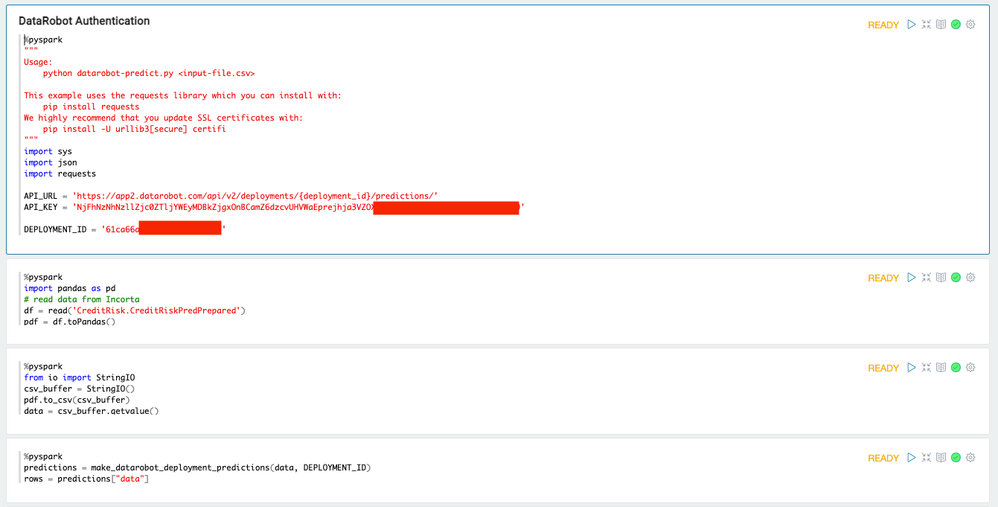Image resolution: width=998 pixels, height=507 pixels.
Task: Run the pandas import paragraph
Action: (x=911, y=278)
